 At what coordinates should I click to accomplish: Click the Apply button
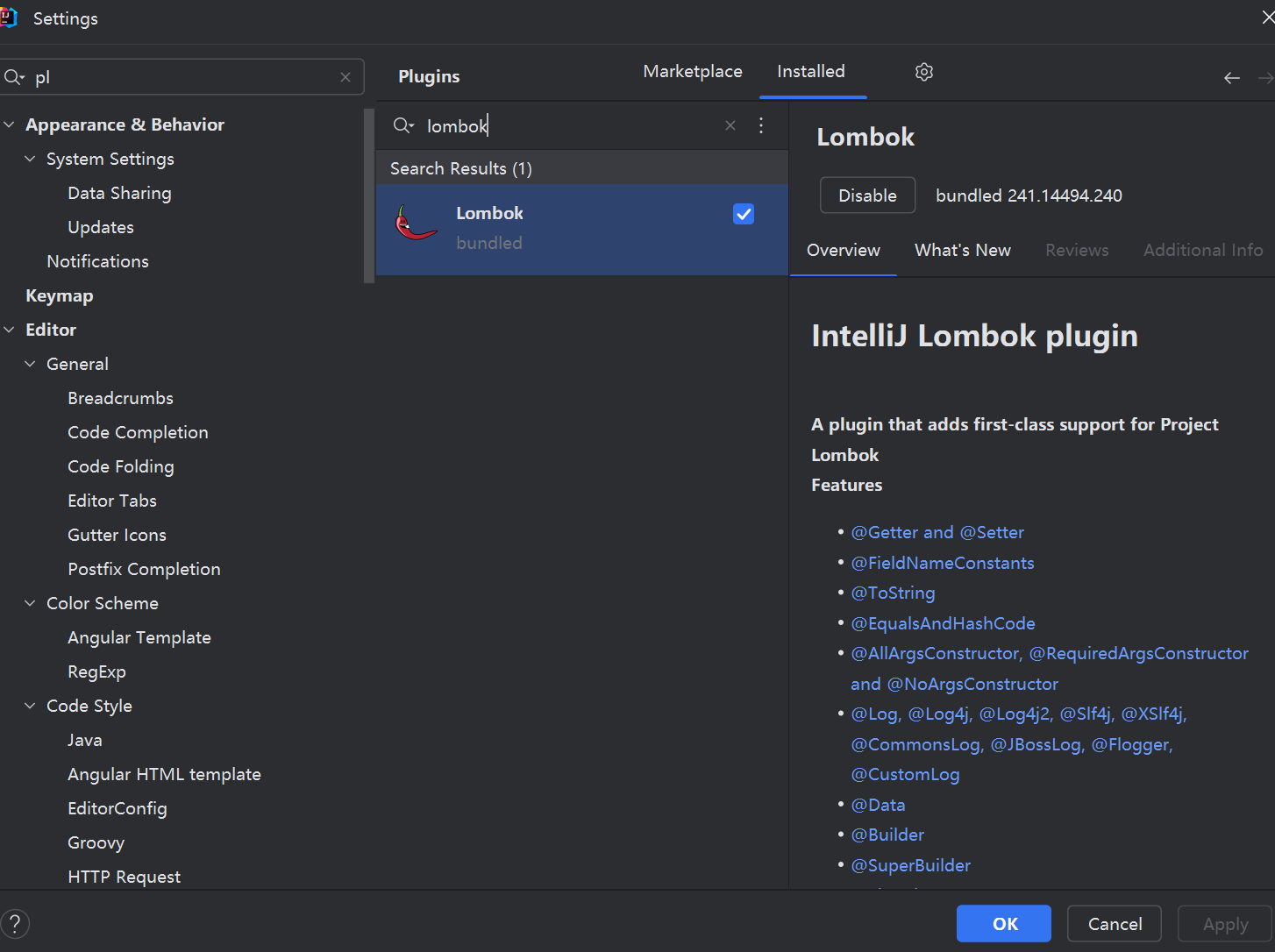[1225, 924]
